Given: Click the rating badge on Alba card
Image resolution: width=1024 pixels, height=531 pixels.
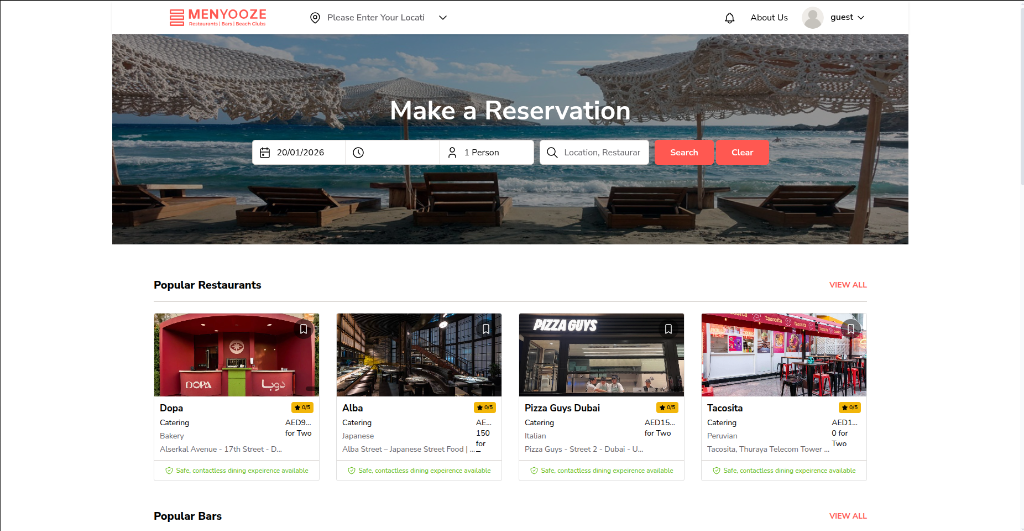Looking at the screenshot, I should tap(485, 408).
